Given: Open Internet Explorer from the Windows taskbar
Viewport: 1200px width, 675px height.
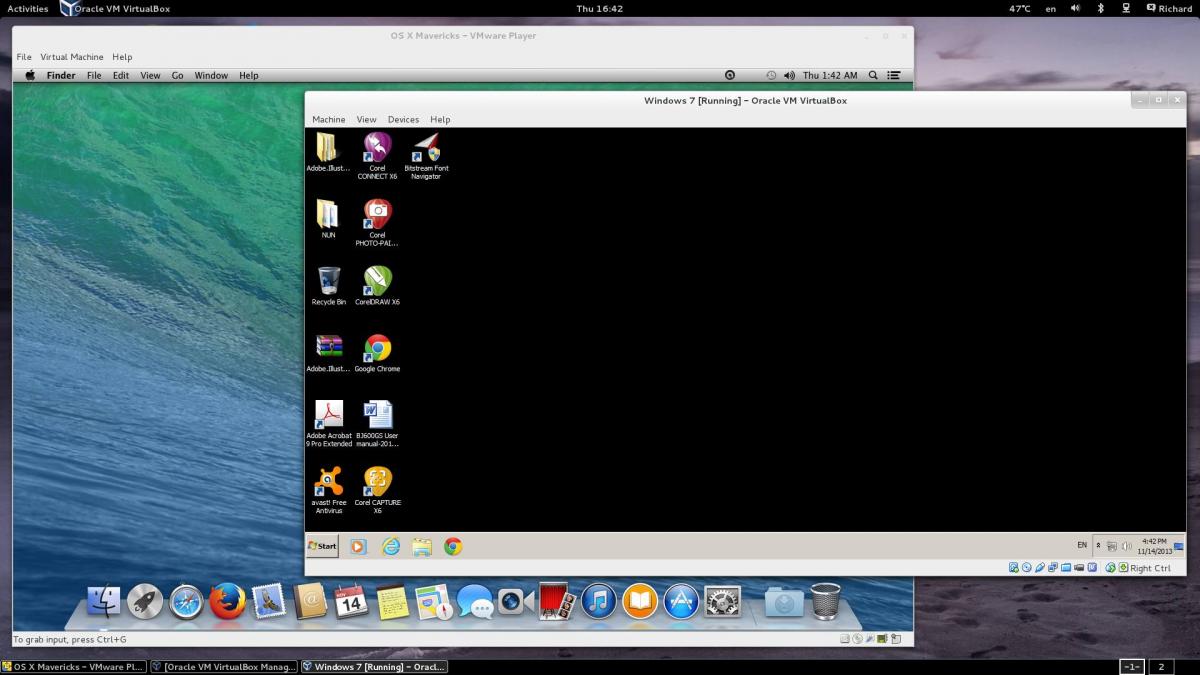Looking at the screenshot, I should point(390,546).
